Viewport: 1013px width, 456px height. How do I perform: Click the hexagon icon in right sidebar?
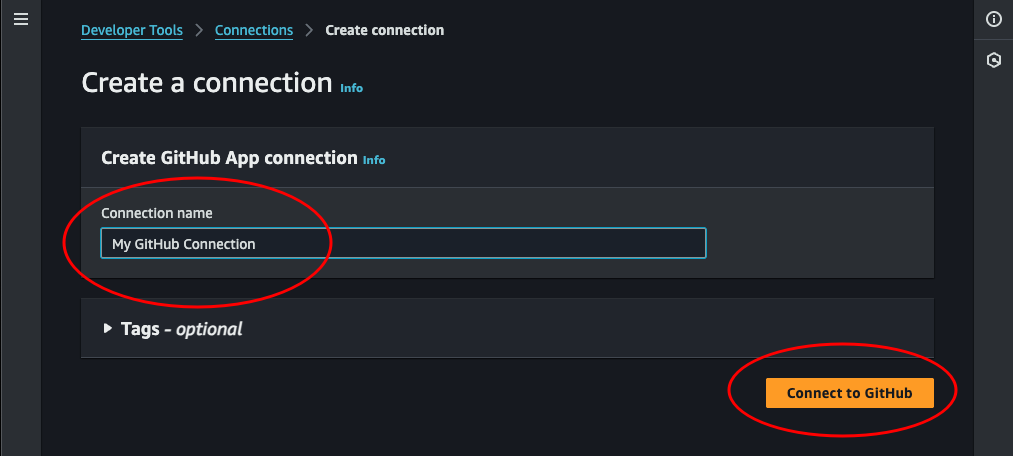[993, 60]
